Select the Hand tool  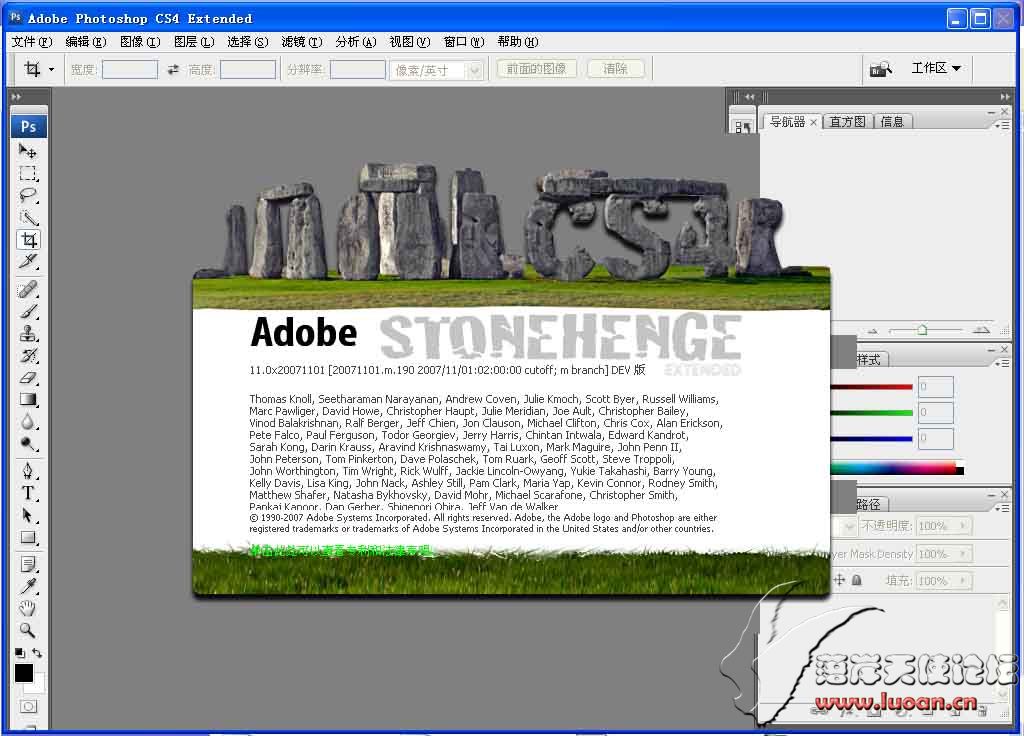click(27, 609)
